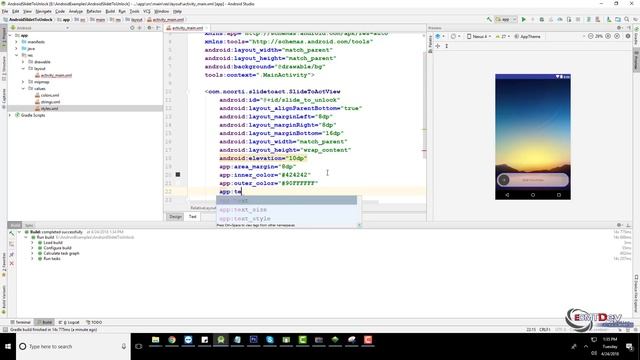Click the Captures vertical side tab

coord(4,99)
